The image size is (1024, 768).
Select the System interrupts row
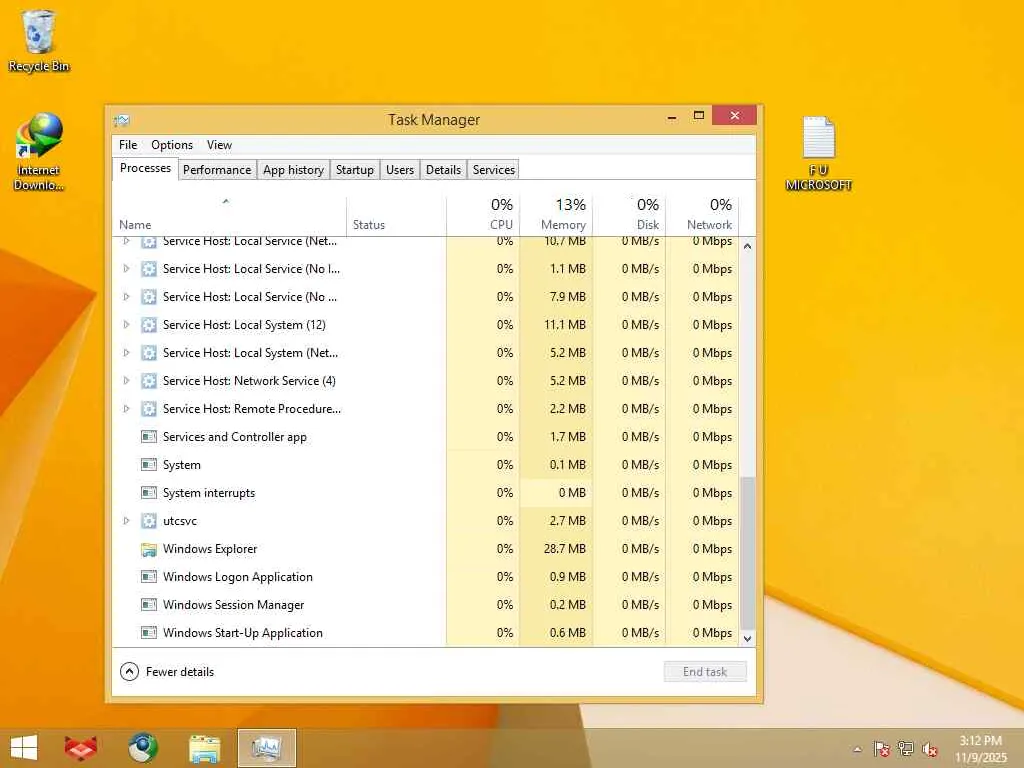pyautogui.click(x=426, y=493)
